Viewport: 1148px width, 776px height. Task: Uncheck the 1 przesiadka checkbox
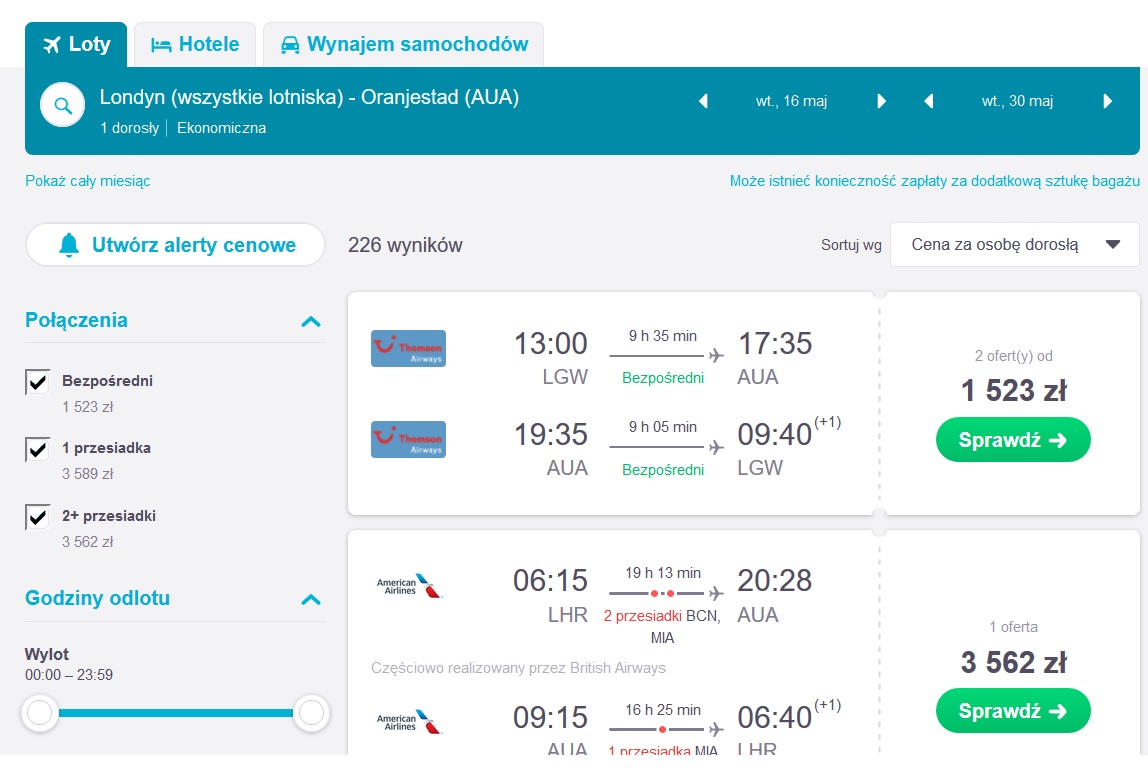coord(37,449)
